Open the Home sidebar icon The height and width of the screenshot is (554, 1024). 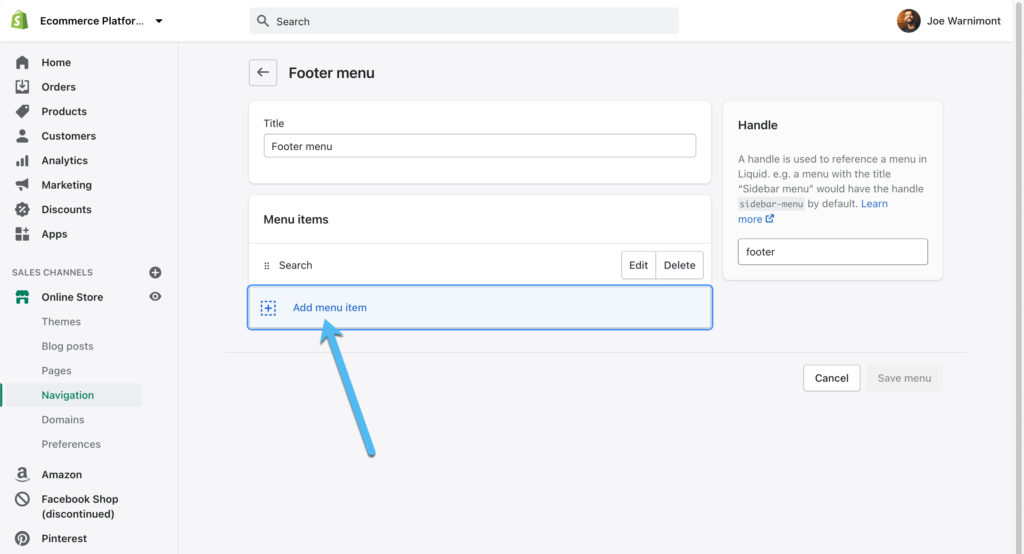tap(22, 62)
